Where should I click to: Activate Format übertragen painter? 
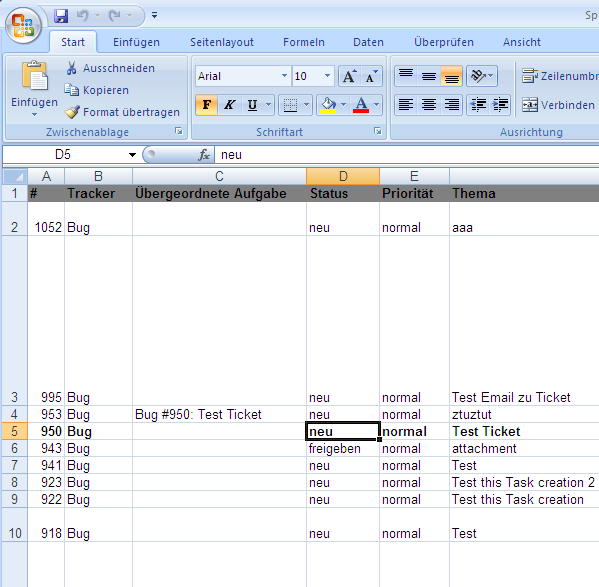(x=122, y=112)
